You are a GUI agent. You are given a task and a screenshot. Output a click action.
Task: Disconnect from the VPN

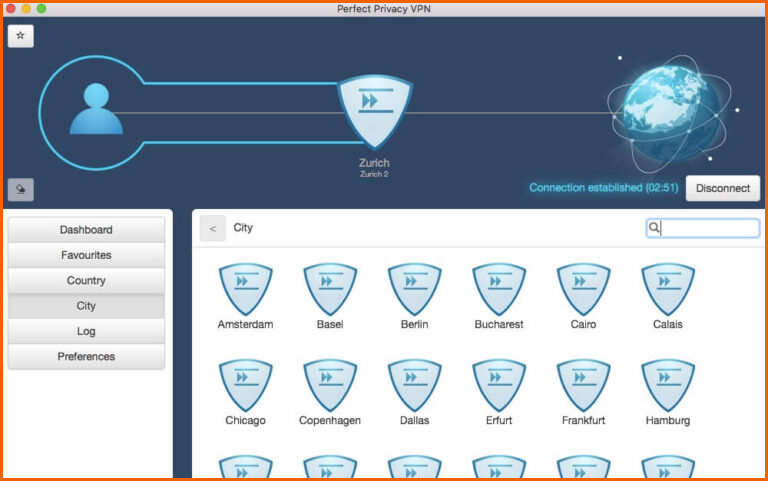tap(723, 189)
